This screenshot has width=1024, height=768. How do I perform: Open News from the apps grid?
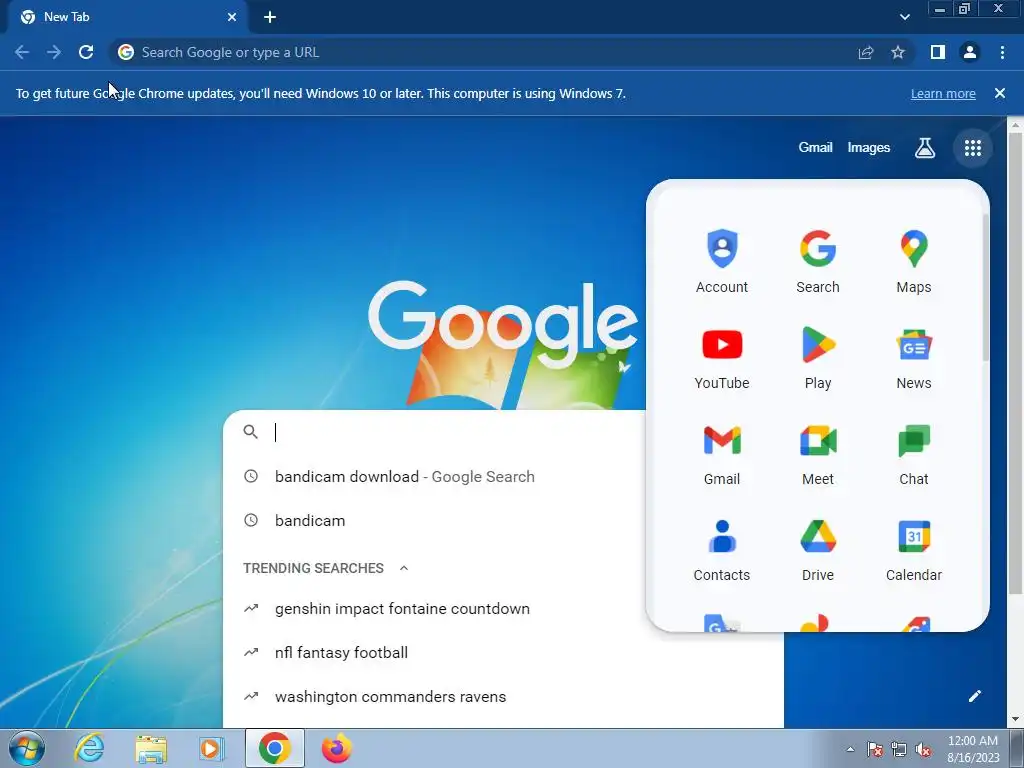click(914, 358)
